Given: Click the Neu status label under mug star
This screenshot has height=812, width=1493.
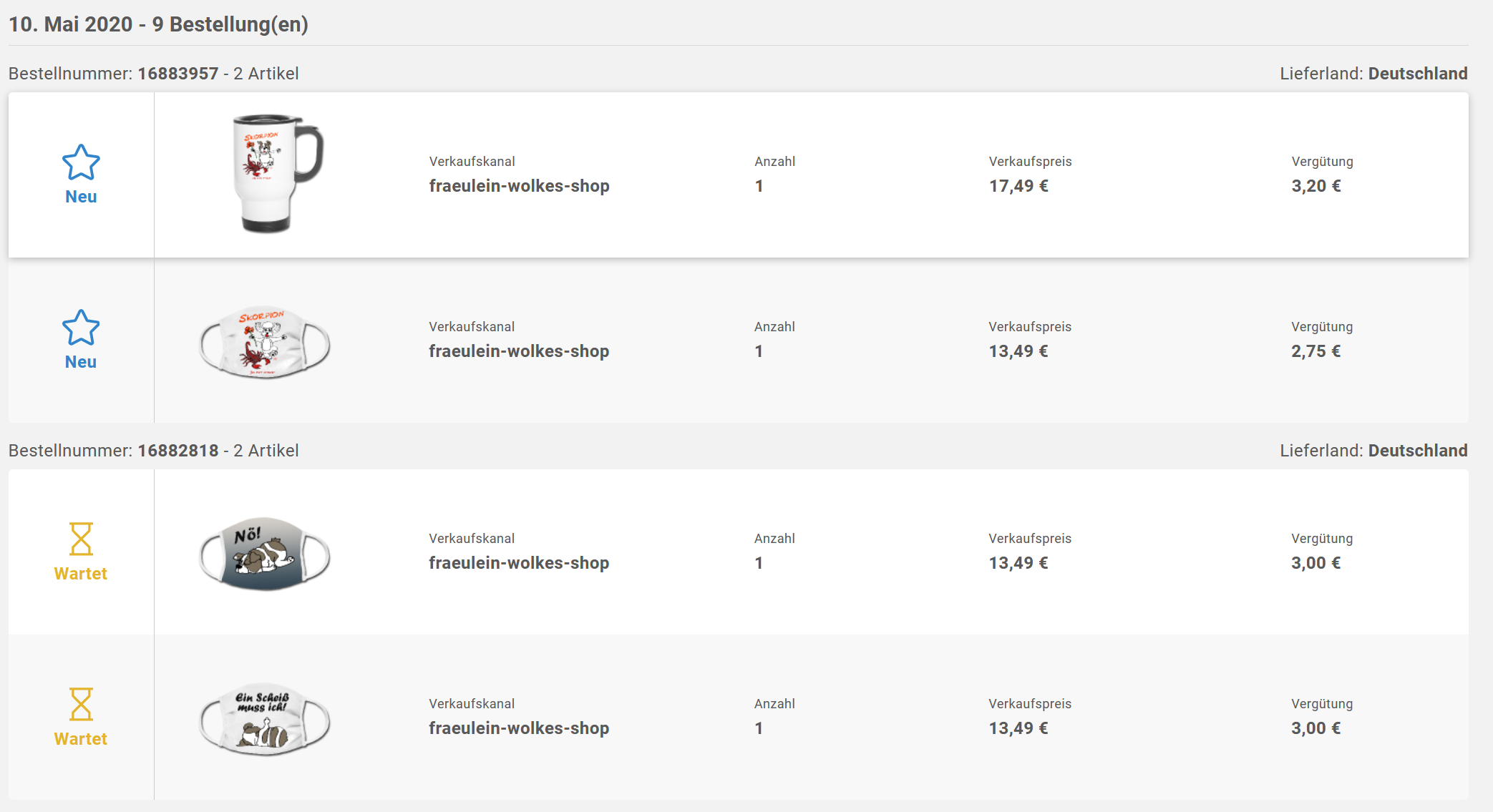Looking at the screenshot, I should [x=81, y=197].
